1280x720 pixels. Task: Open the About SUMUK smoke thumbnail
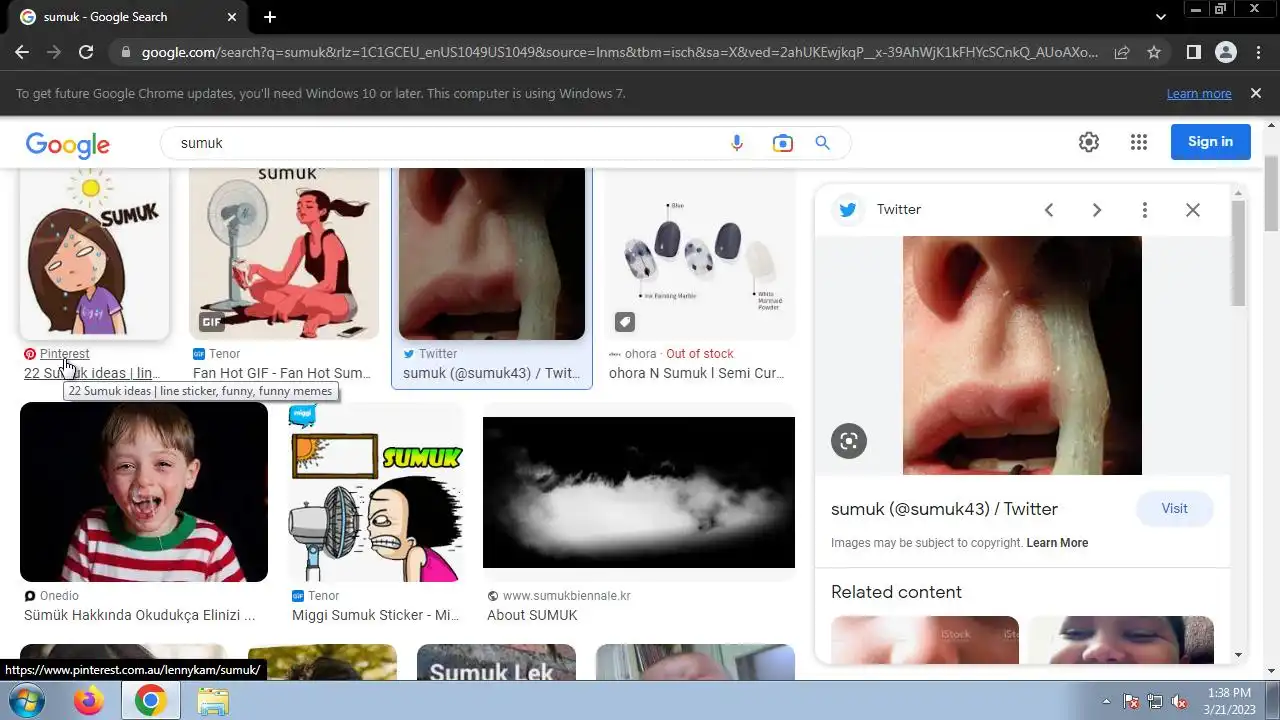click(639, 492)
